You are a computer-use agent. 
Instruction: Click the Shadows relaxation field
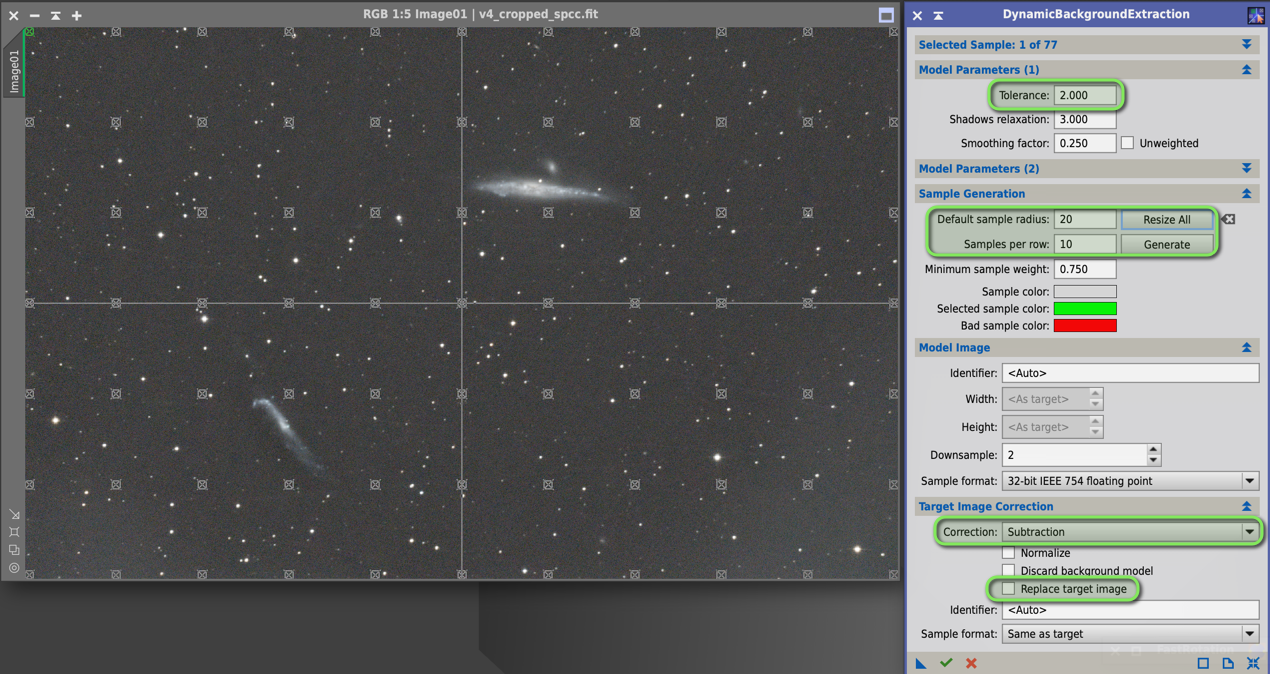tap(1085, 119)
